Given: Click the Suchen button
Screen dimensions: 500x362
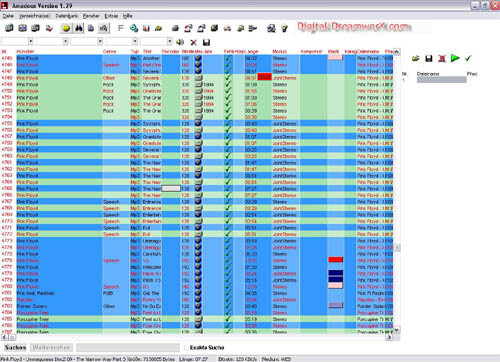Looking at the screenshot, I should 15,348.
